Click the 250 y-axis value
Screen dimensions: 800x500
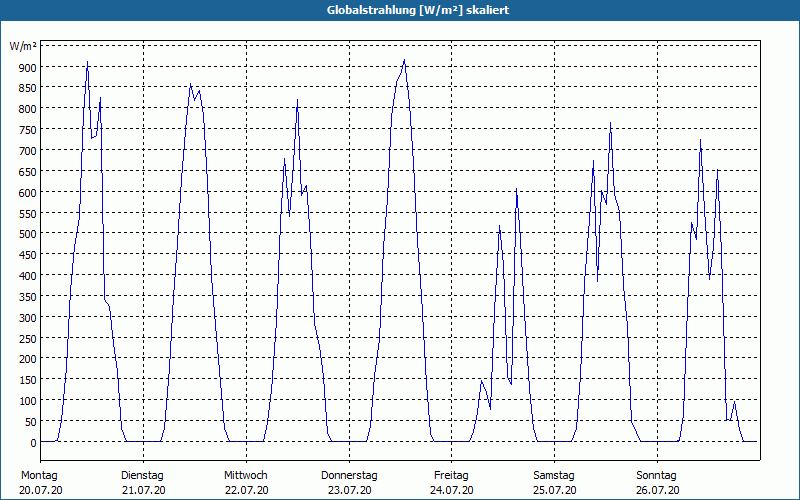click(x=27, y=339)
